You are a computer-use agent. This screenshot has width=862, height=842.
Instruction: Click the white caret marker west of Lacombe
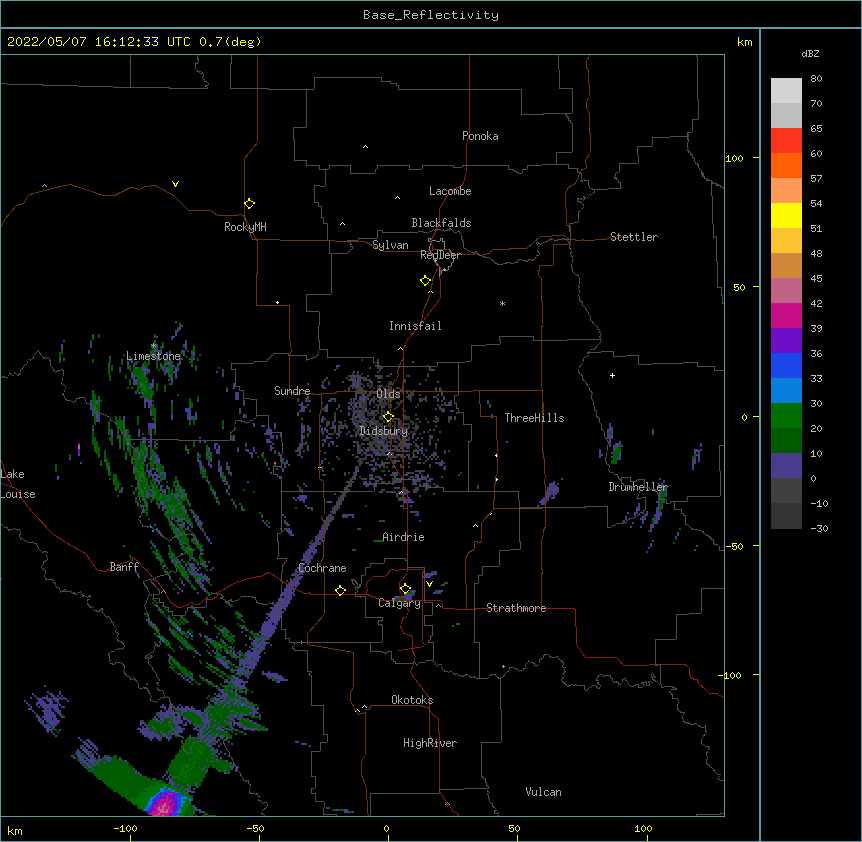(397, 198)
